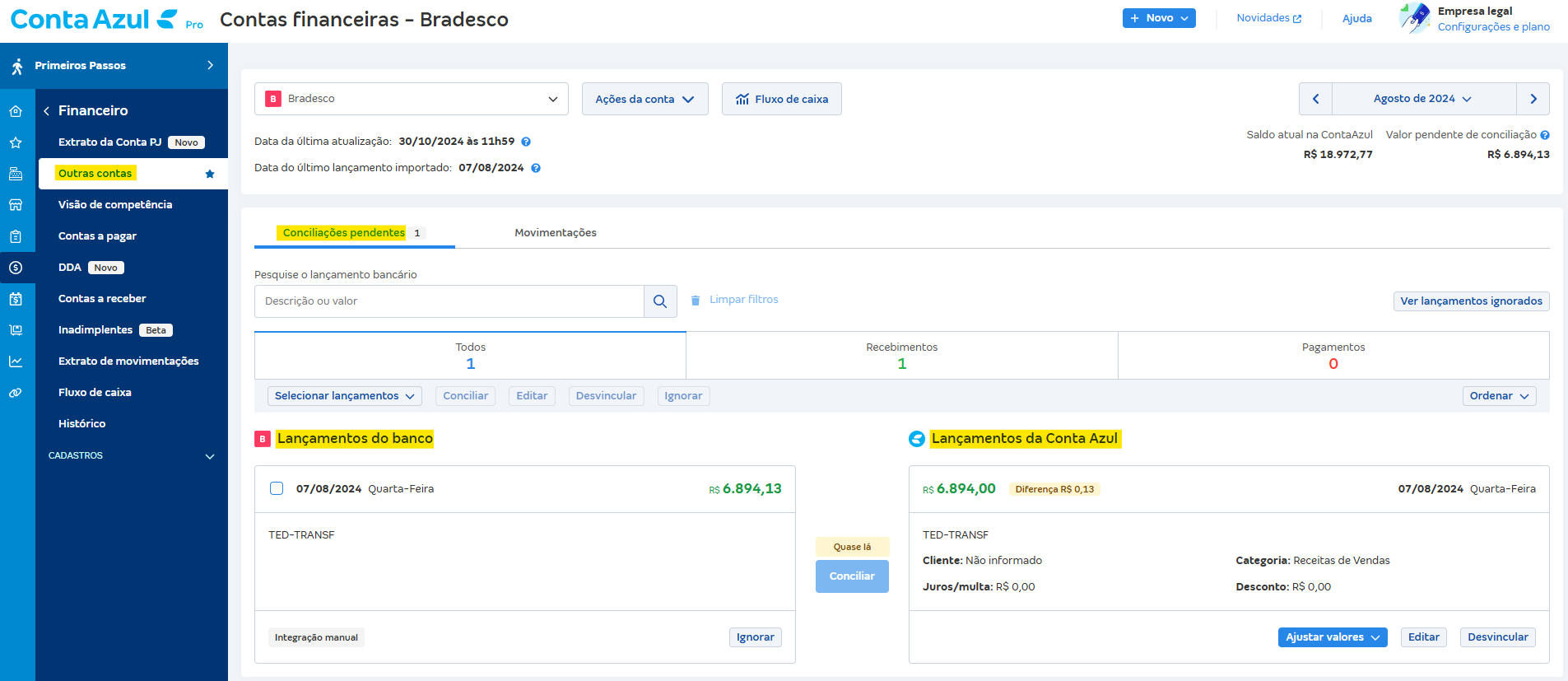1568x681 pixels.
Task: Click the search magnifier button
Action: [x=660, y=301]
